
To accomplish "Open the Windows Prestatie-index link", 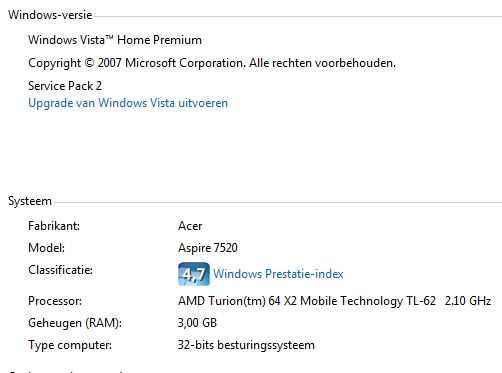I will [278, 274].
